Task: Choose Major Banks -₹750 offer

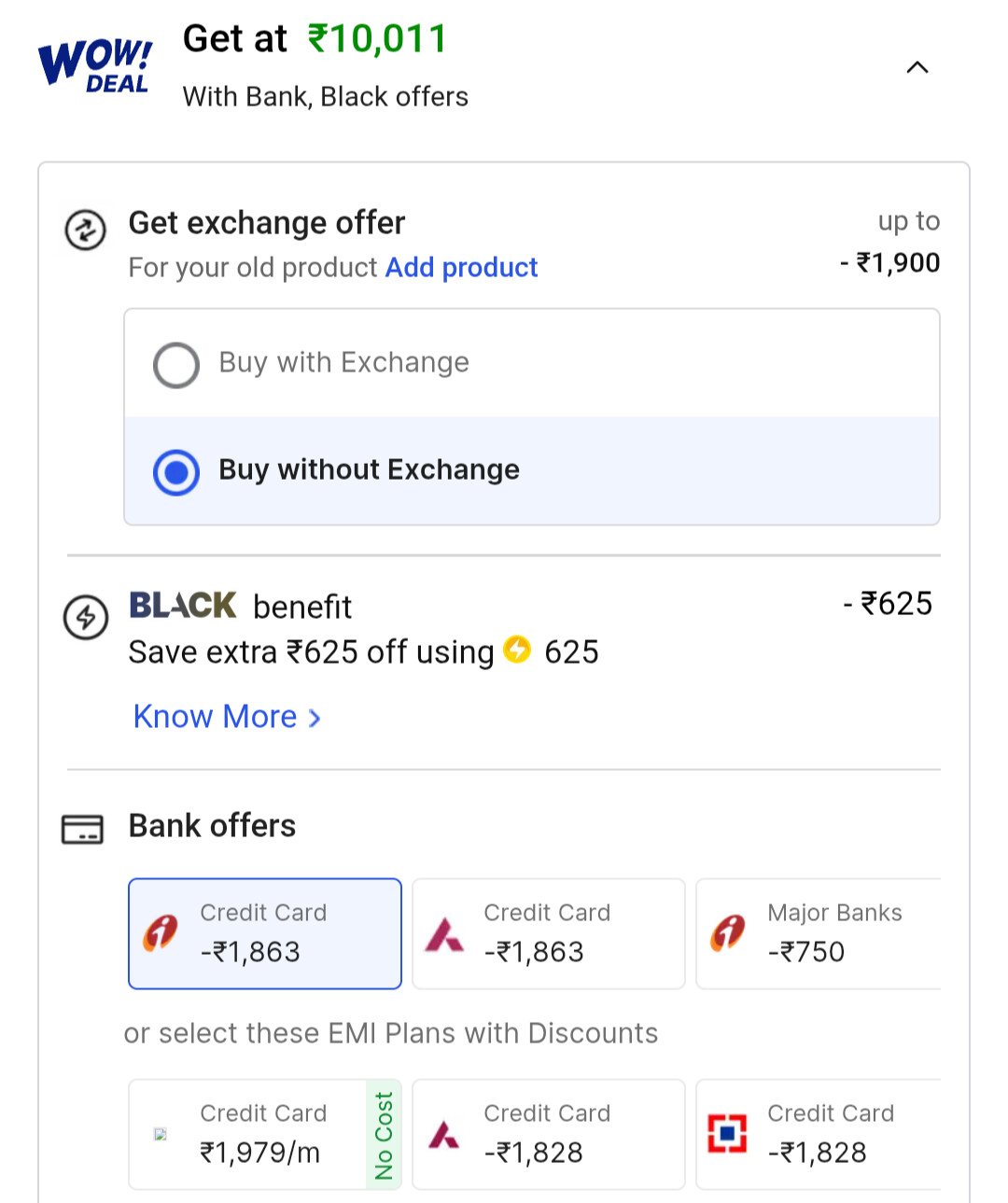Action: tap(819, 933)
